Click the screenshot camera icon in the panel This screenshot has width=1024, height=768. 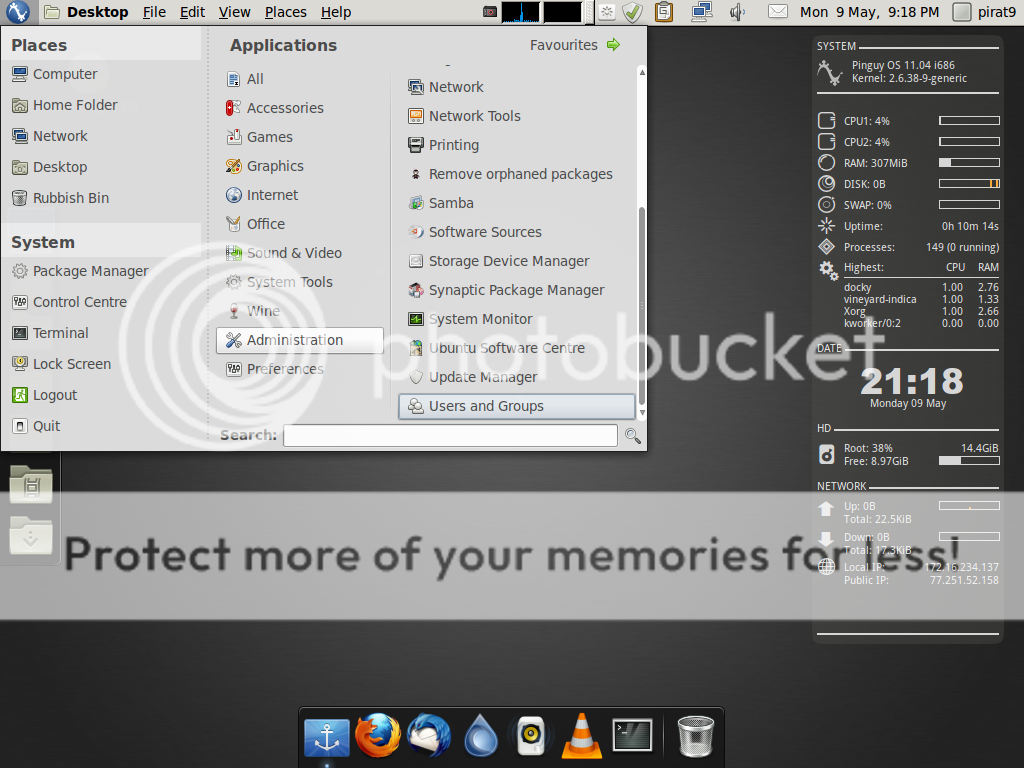(489, 12)
